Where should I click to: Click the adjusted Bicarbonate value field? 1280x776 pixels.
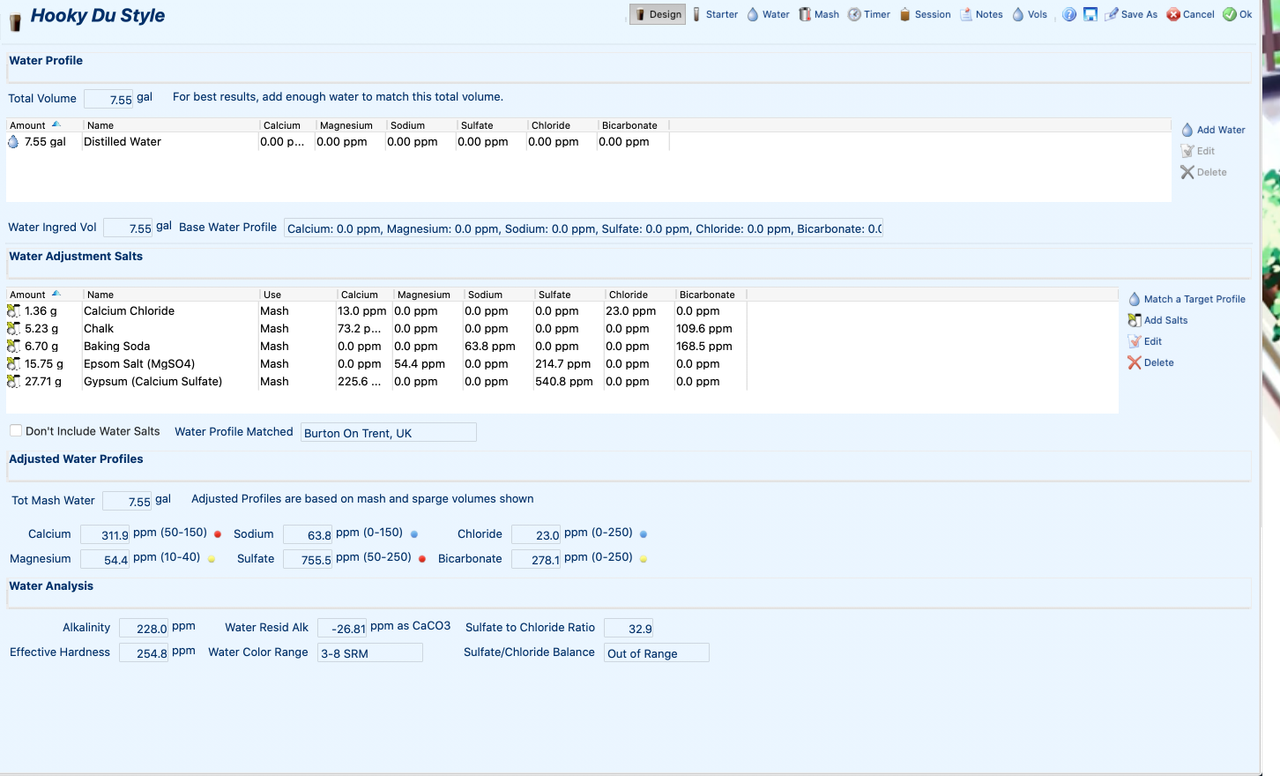[537, 560]
